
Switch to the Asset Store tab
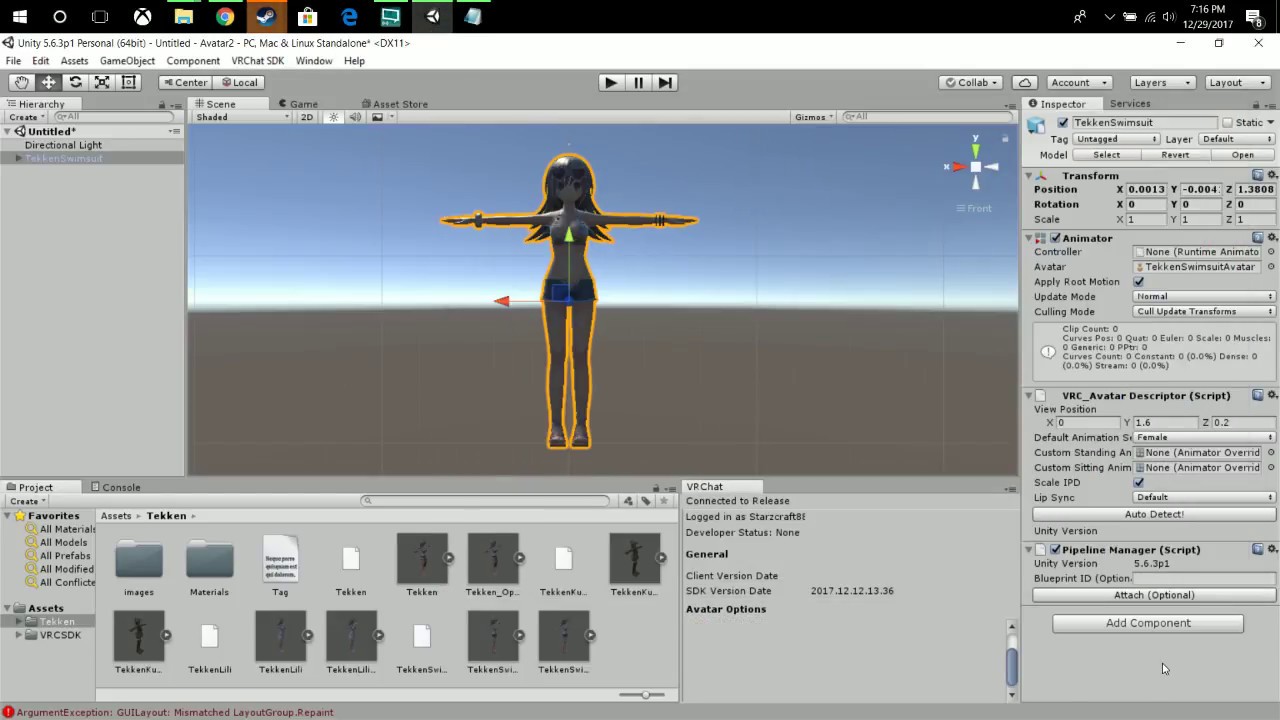click(x=394, y=104)
